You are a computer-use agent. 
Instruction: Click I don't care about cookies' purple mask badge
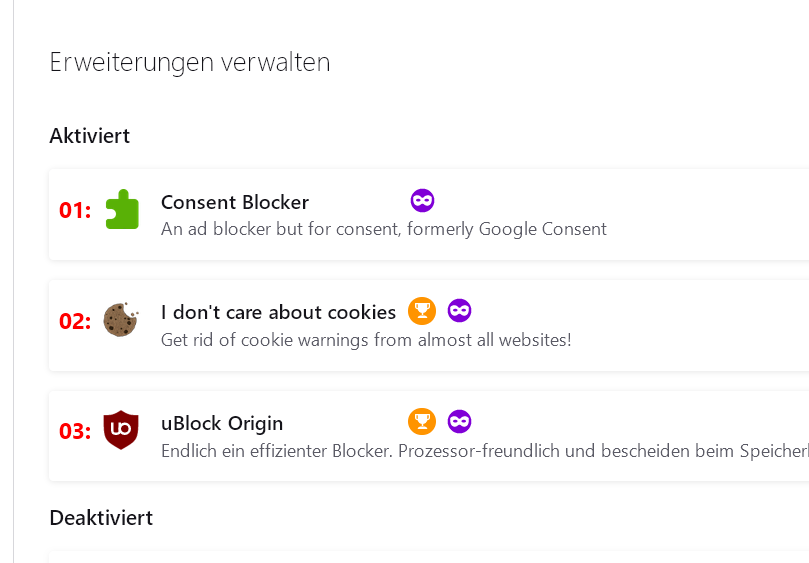click(459, 311)
